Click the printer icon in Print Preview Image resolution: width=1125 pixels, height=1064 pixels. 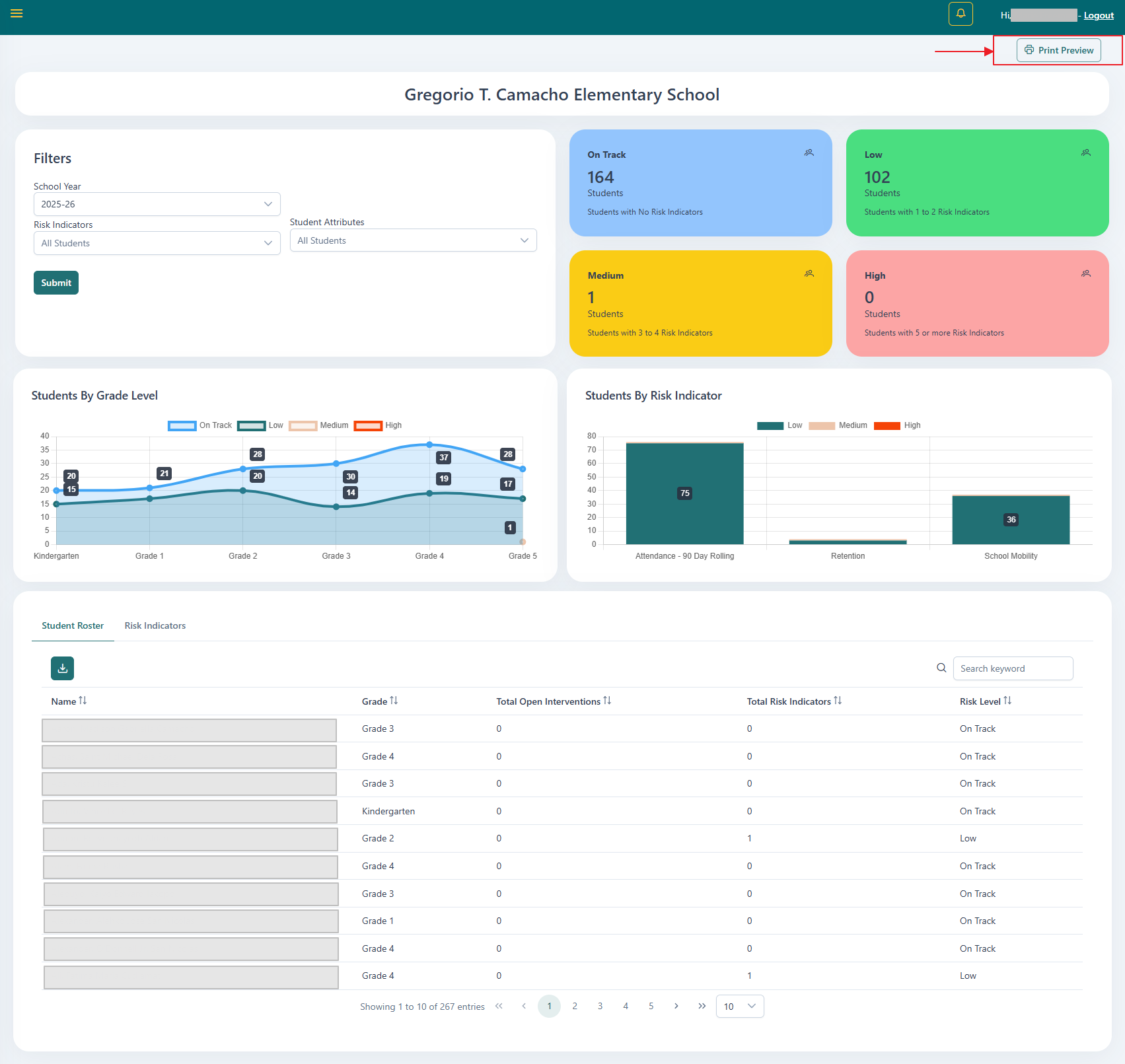[1029, 50]
